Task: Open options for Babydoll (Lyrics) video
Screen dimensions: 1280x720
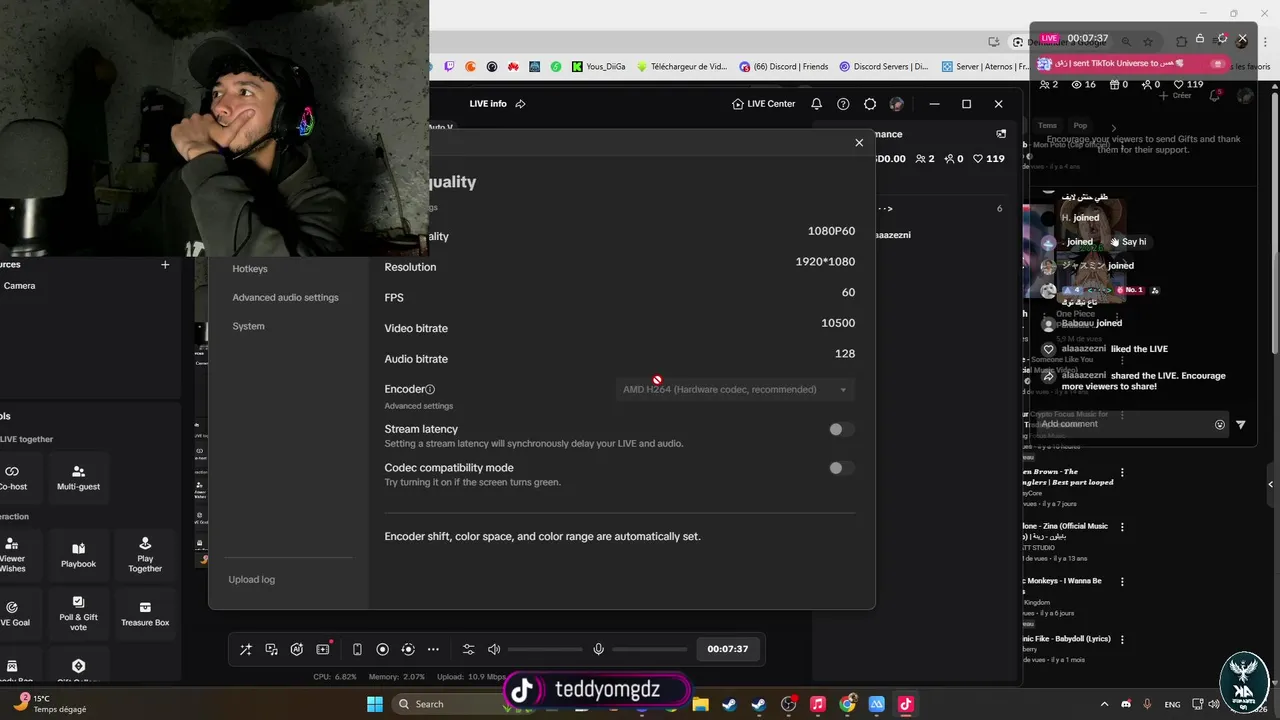Action: (x=1122, y=639)
